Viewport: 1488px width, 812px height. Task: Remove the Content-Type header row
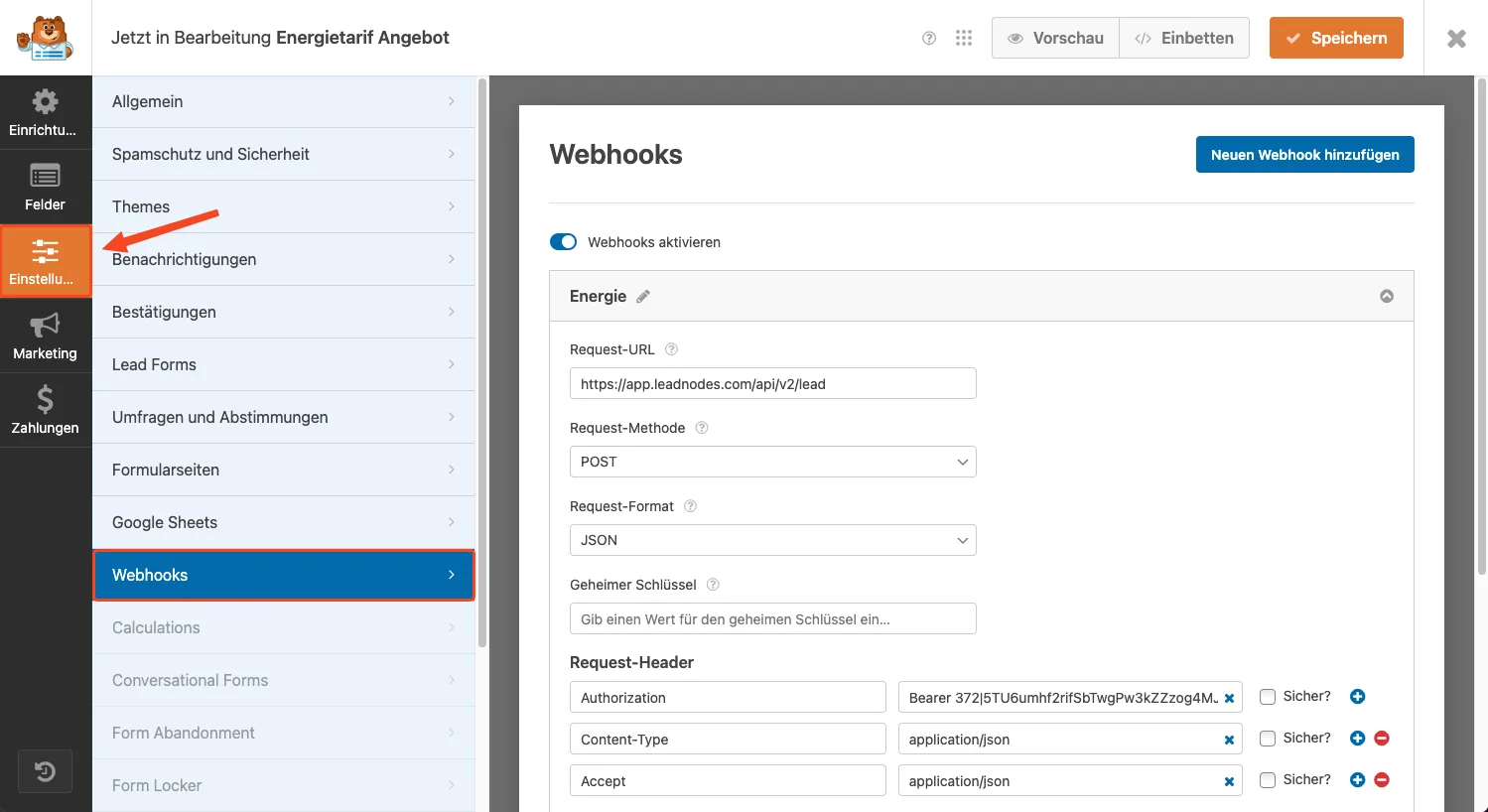tap(1382, 739)
